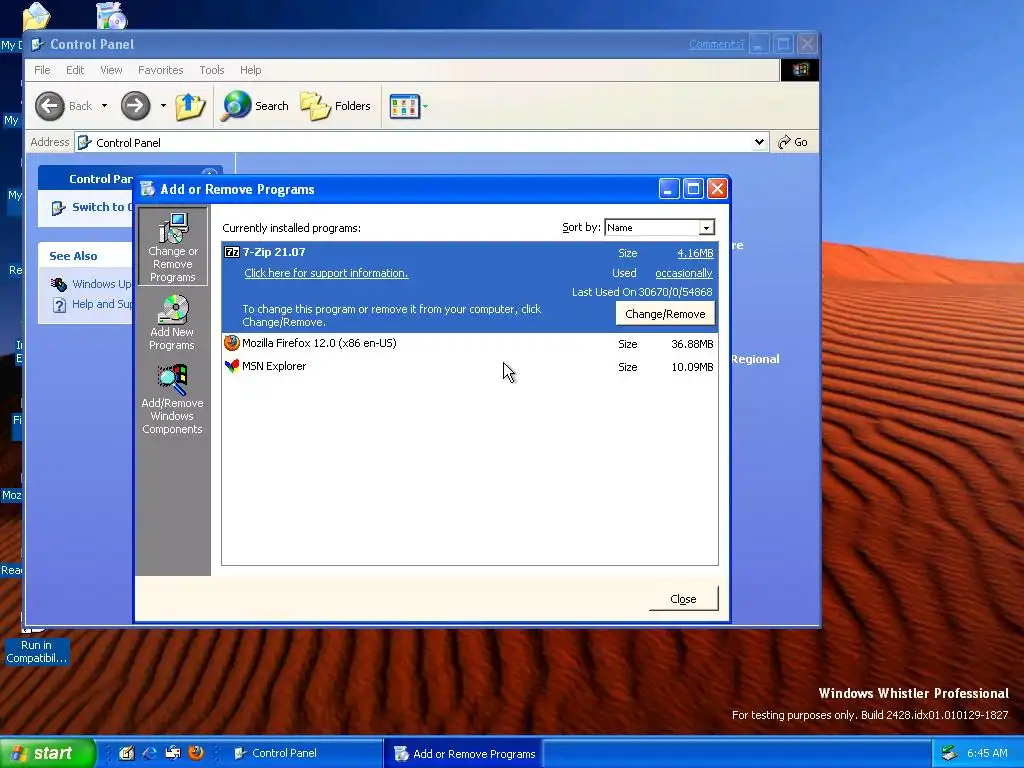The image size is (1024, 768).
Task: Open the Edit menu
Action: (x=74, y=70)
